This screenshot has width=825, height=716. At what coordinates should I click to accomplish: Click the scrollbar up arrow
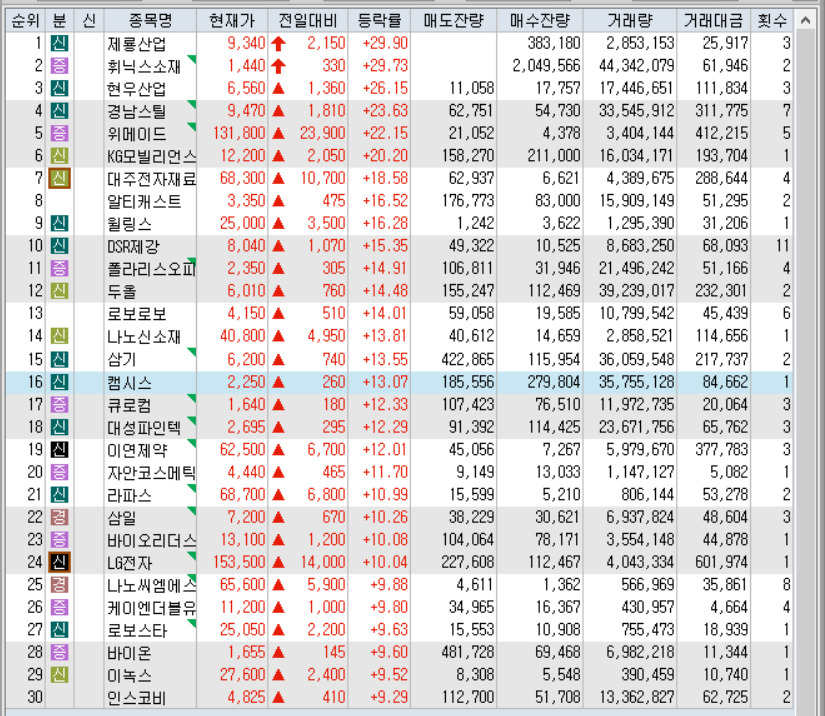[x=805, y=21]
